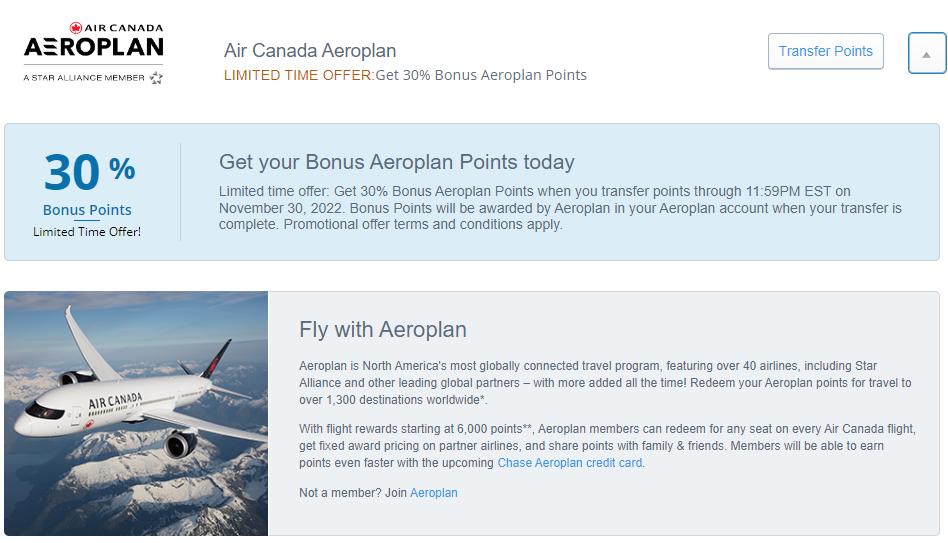Click the Star Alliance star icon
948x543 pixels.
(x=156, y=78)
